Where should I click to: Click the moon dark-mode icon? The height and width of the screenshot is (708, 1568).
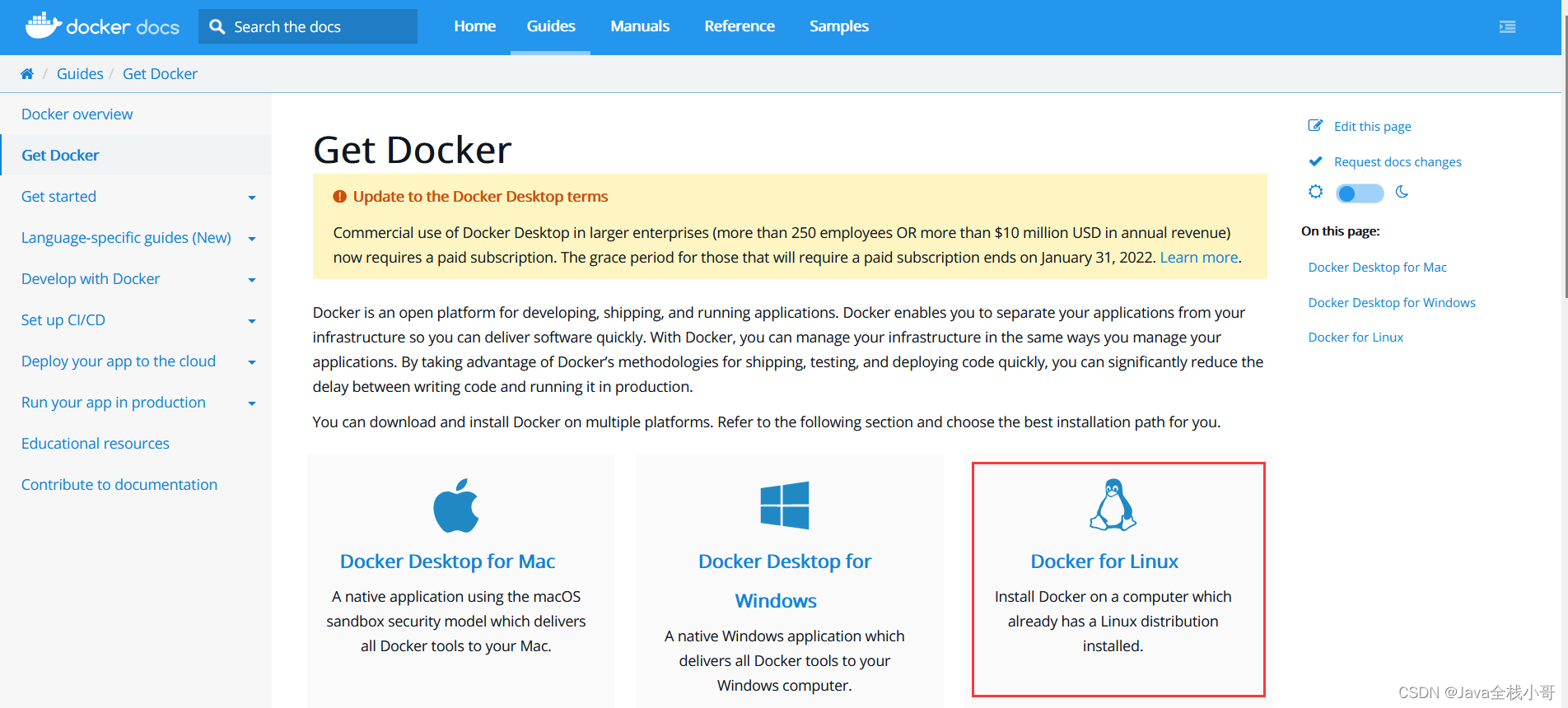click(x=1402, y=192)
